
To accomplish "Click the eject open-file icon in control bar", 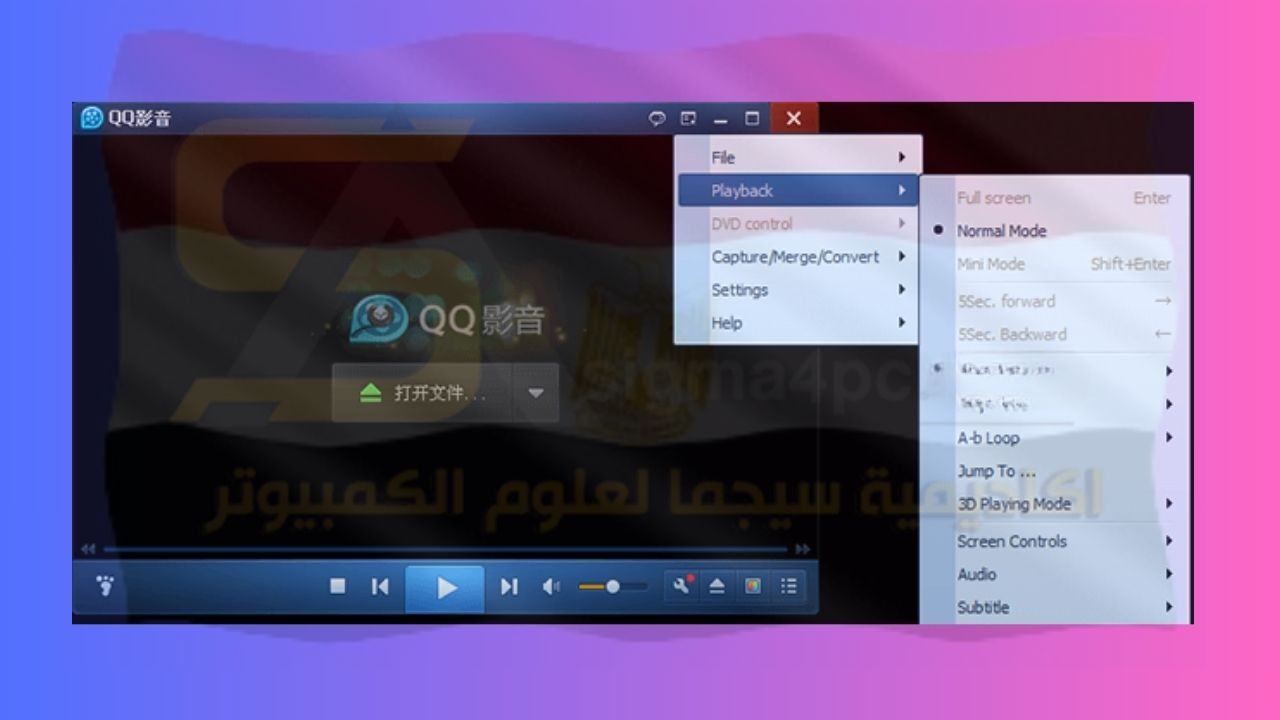I will pos(717,586).
